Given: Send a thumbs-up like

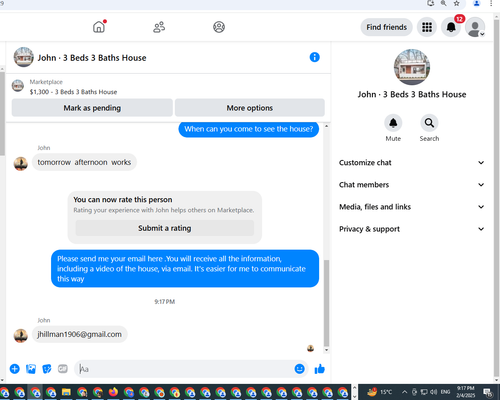Looking at the screenshot, I should [319, 369].
